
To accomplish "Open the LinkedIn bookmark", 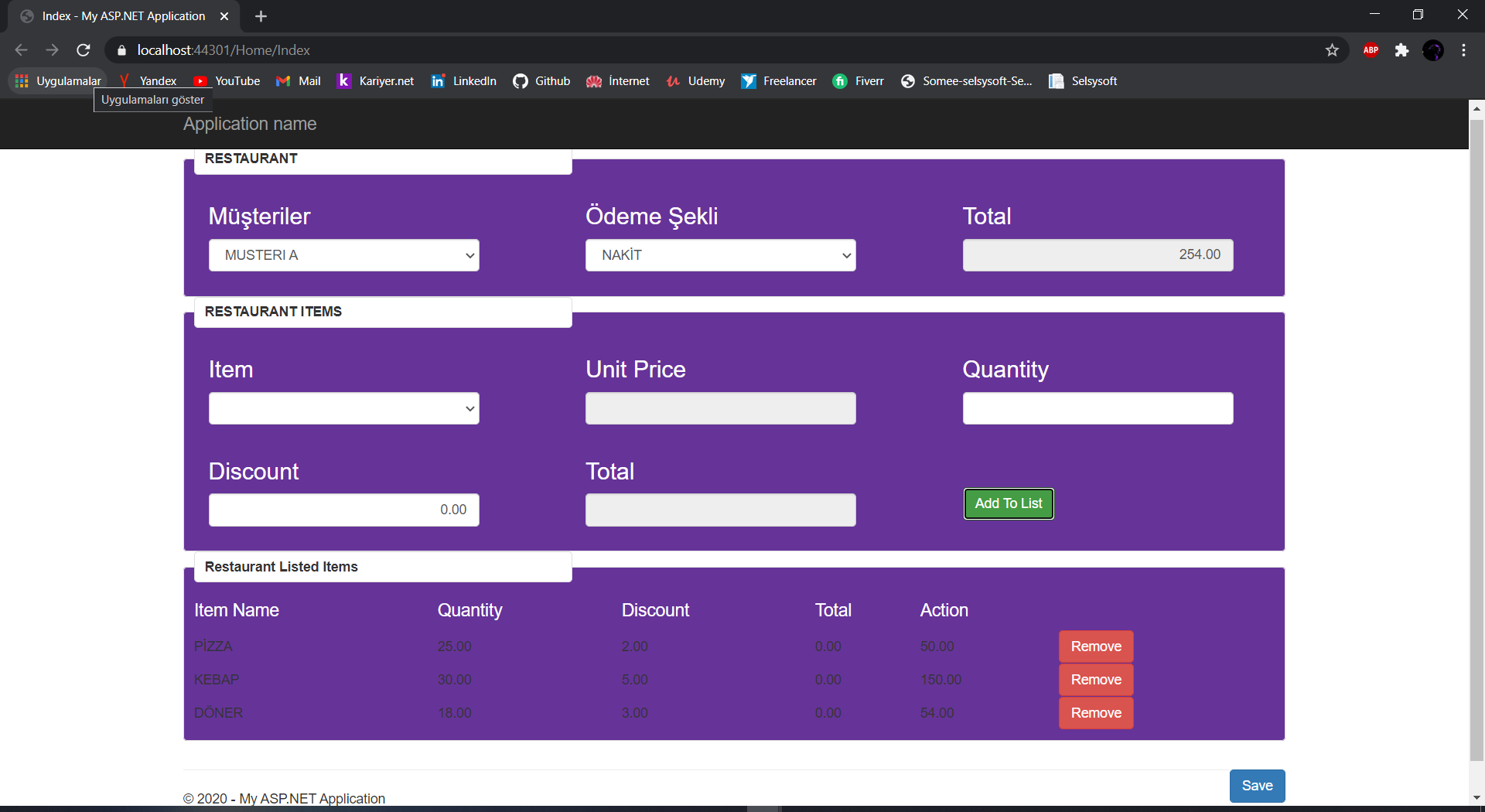I will (463, 80).
